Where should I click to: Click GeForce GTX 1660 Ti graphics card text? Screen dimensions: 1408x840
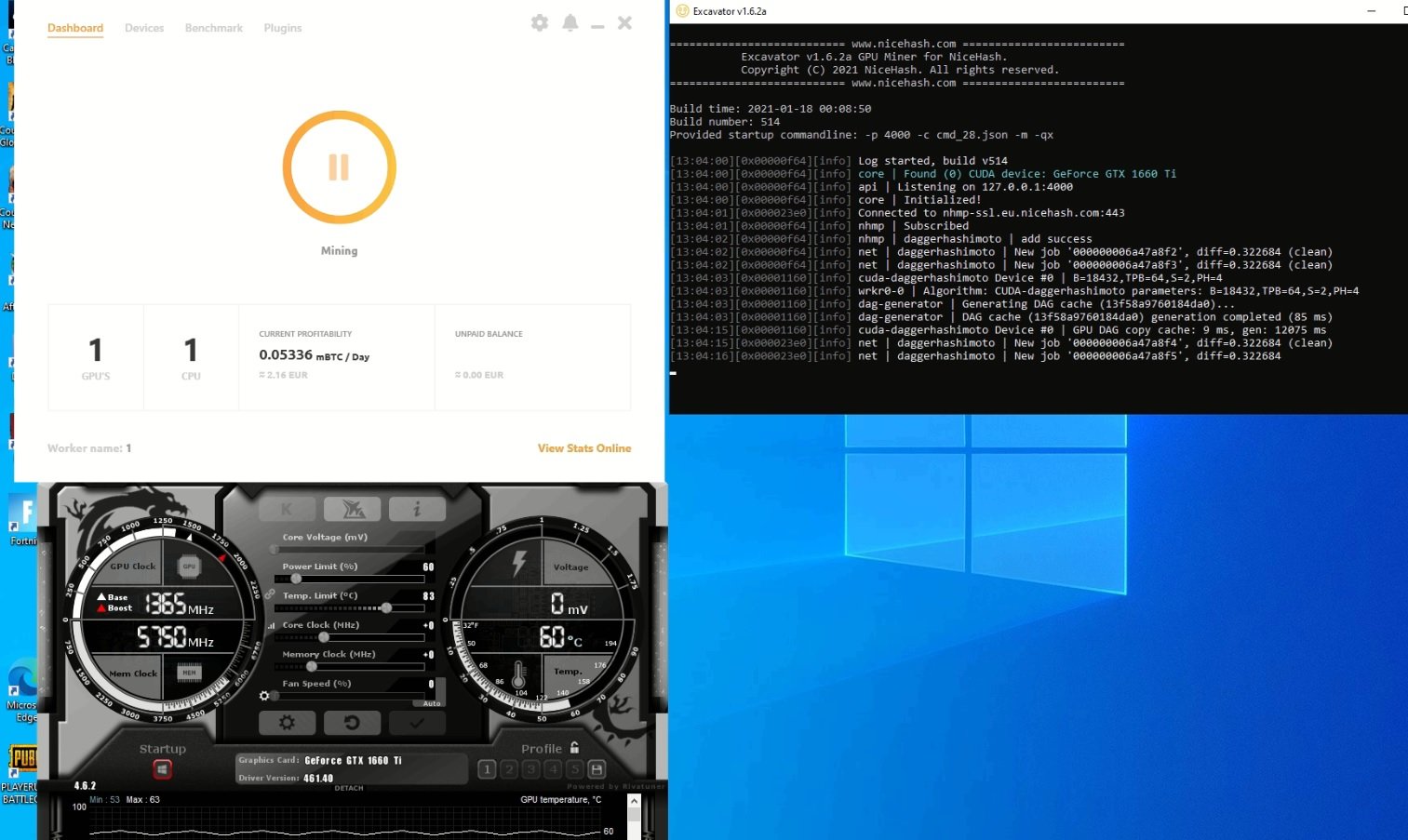click(x=353, y=761)
